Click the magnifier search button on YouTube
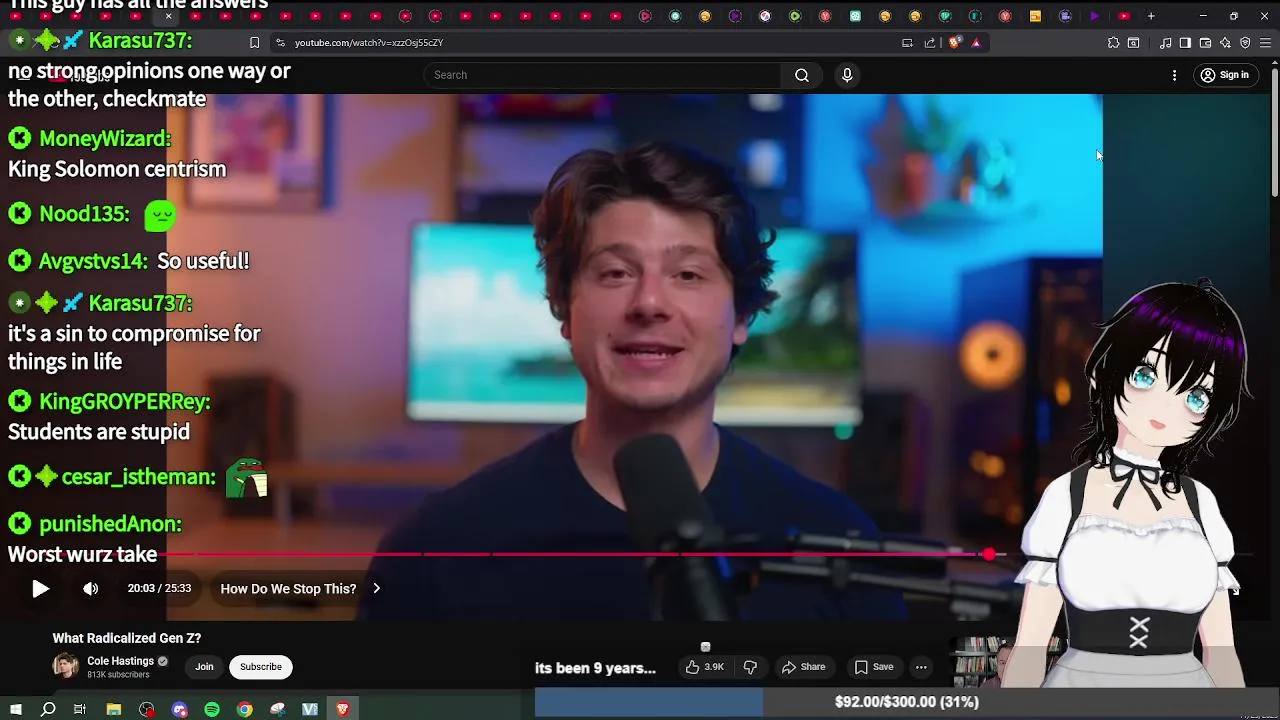Screen dimensions: 1280x720 point(802,75)
